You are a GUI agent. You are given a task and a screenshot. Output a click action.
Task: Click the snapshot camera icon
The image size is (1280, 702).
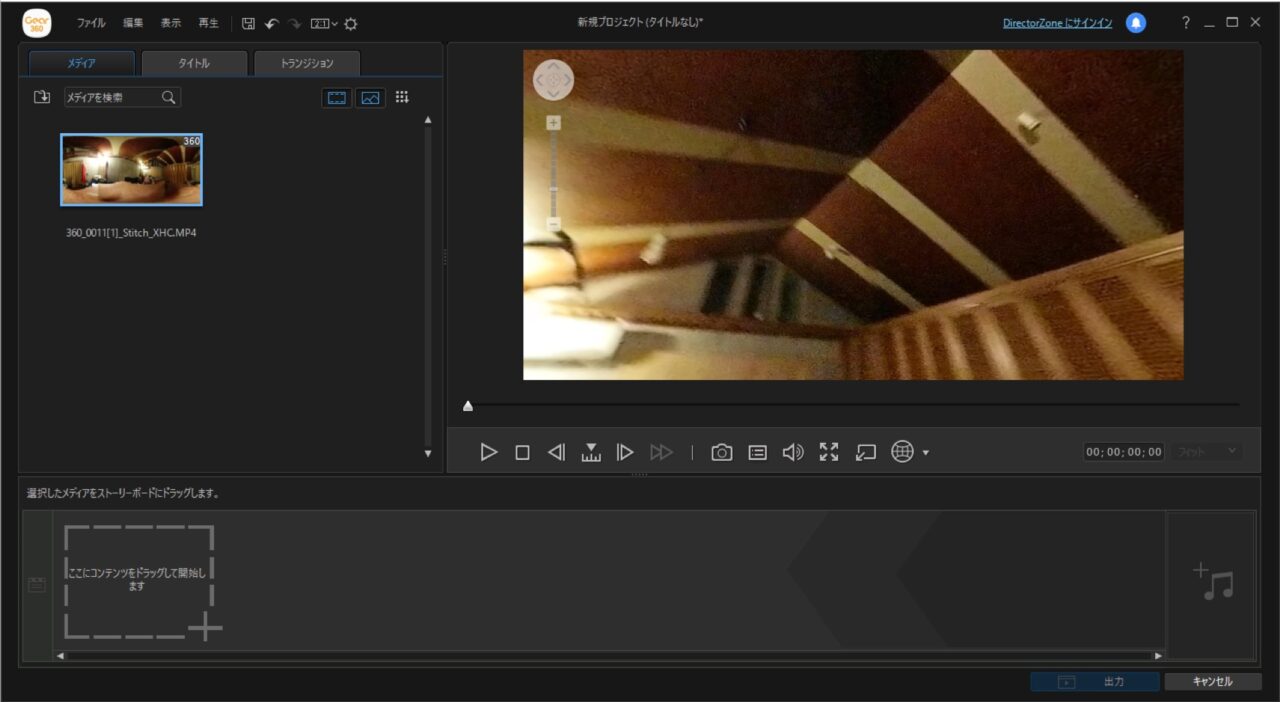click(721, 452)
